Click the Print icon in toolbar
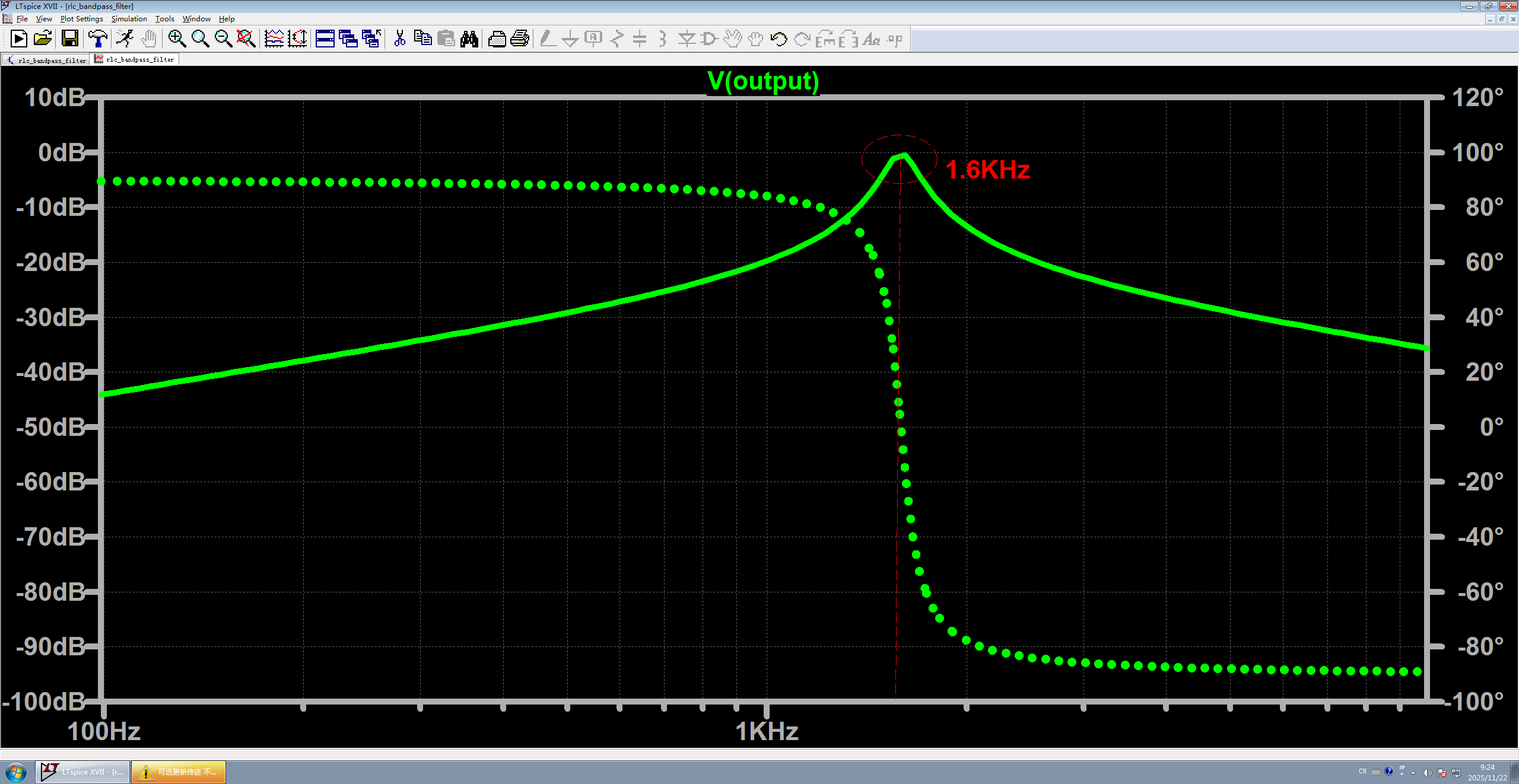The width and height of the screenshot is (1519, 784). point(520,39)
